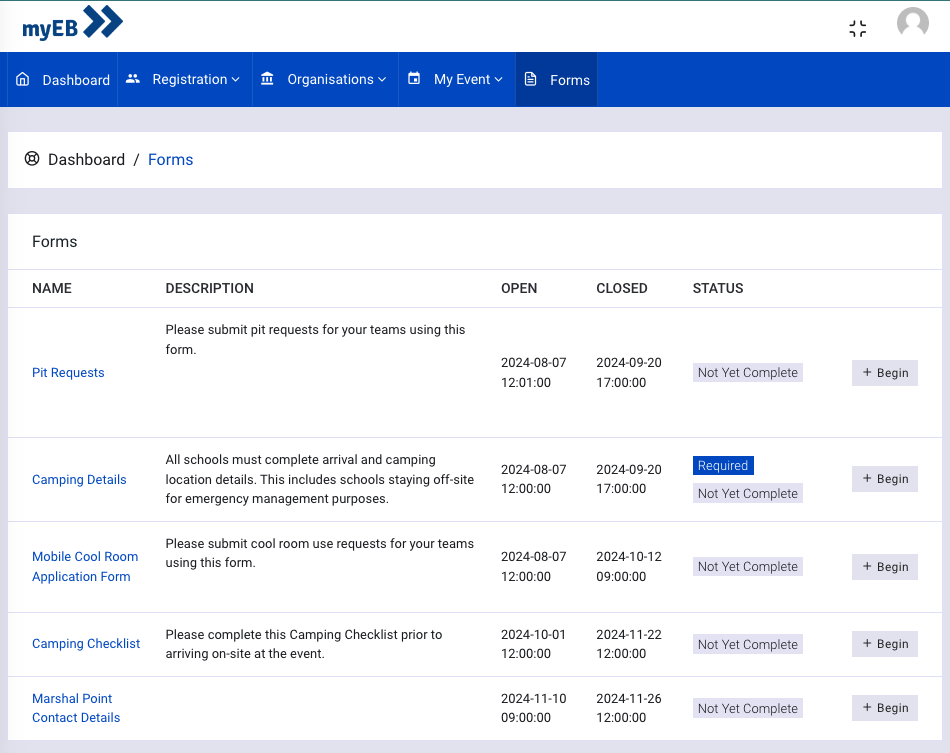Open the Camping Details form link
Image resolution: width=950 pixels, height=753 pixels.
[x=79, y=480]
